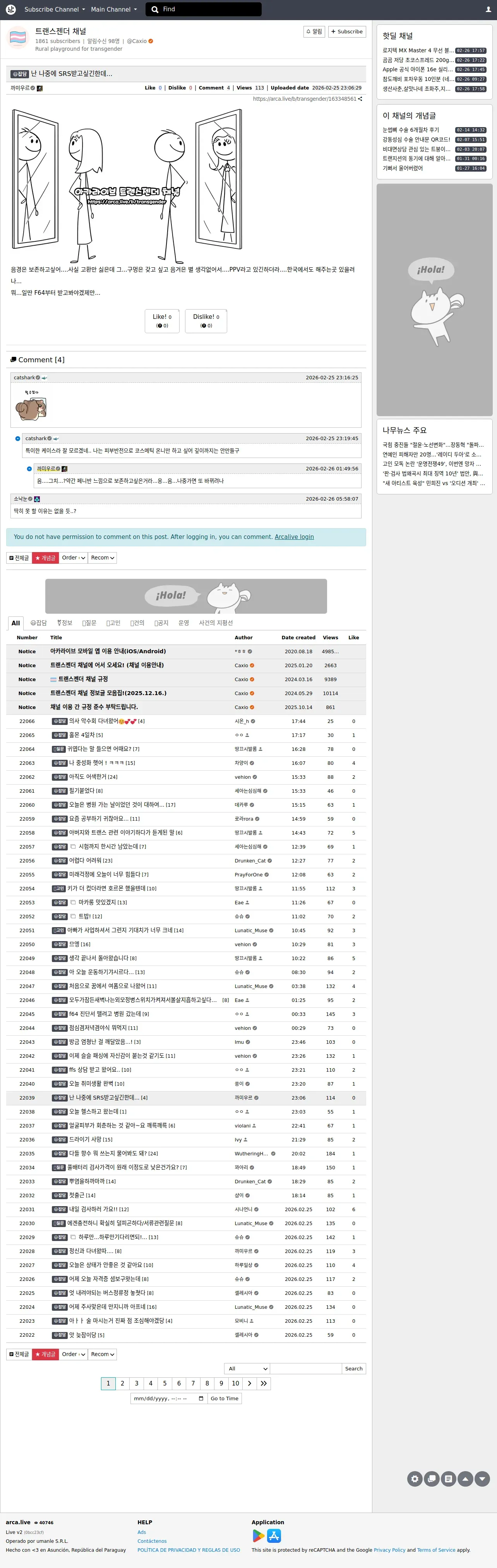
Task: Click the last page double-chevron in pagination
Action: pyautogui.click(x=264, y=1383)
